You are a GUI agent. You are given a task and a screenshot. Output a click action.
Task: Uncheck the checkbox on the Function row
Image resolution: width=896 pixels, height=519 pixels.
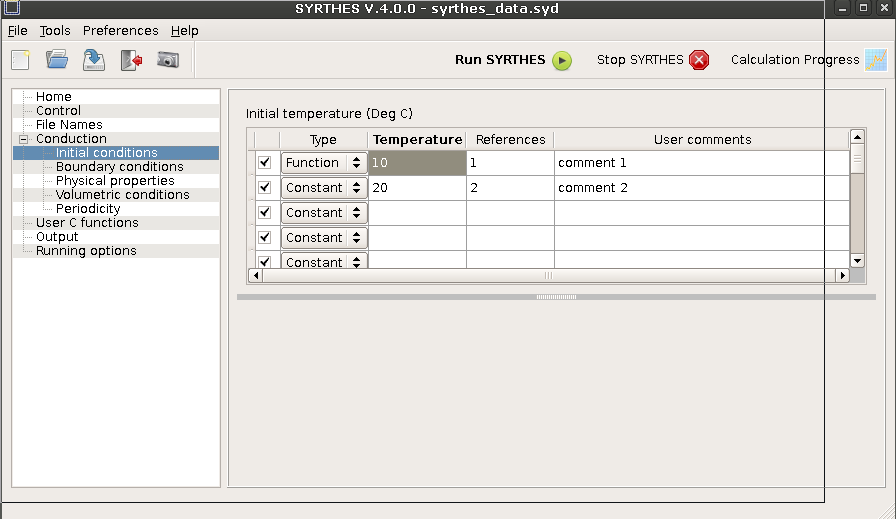click(265, 162)
